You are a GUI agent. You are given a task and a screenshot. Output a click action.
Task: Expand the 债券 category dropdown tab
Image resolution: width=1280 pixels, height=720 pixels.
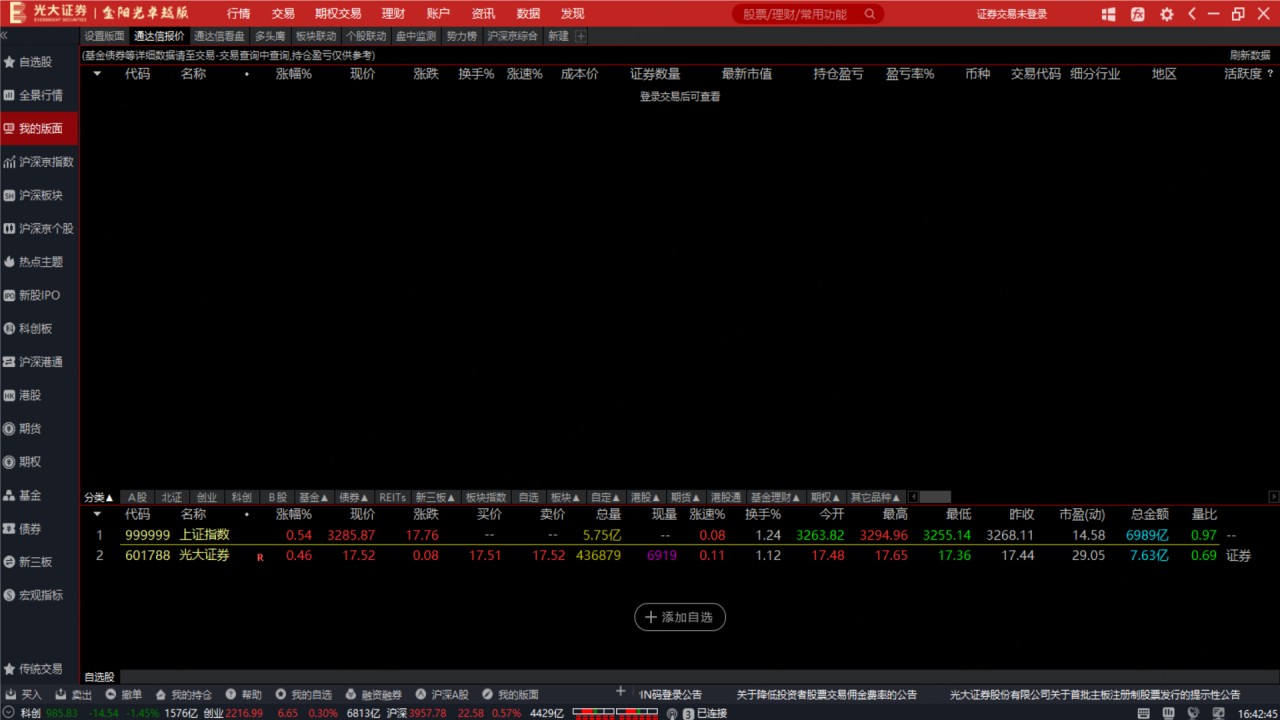(352, 497)
